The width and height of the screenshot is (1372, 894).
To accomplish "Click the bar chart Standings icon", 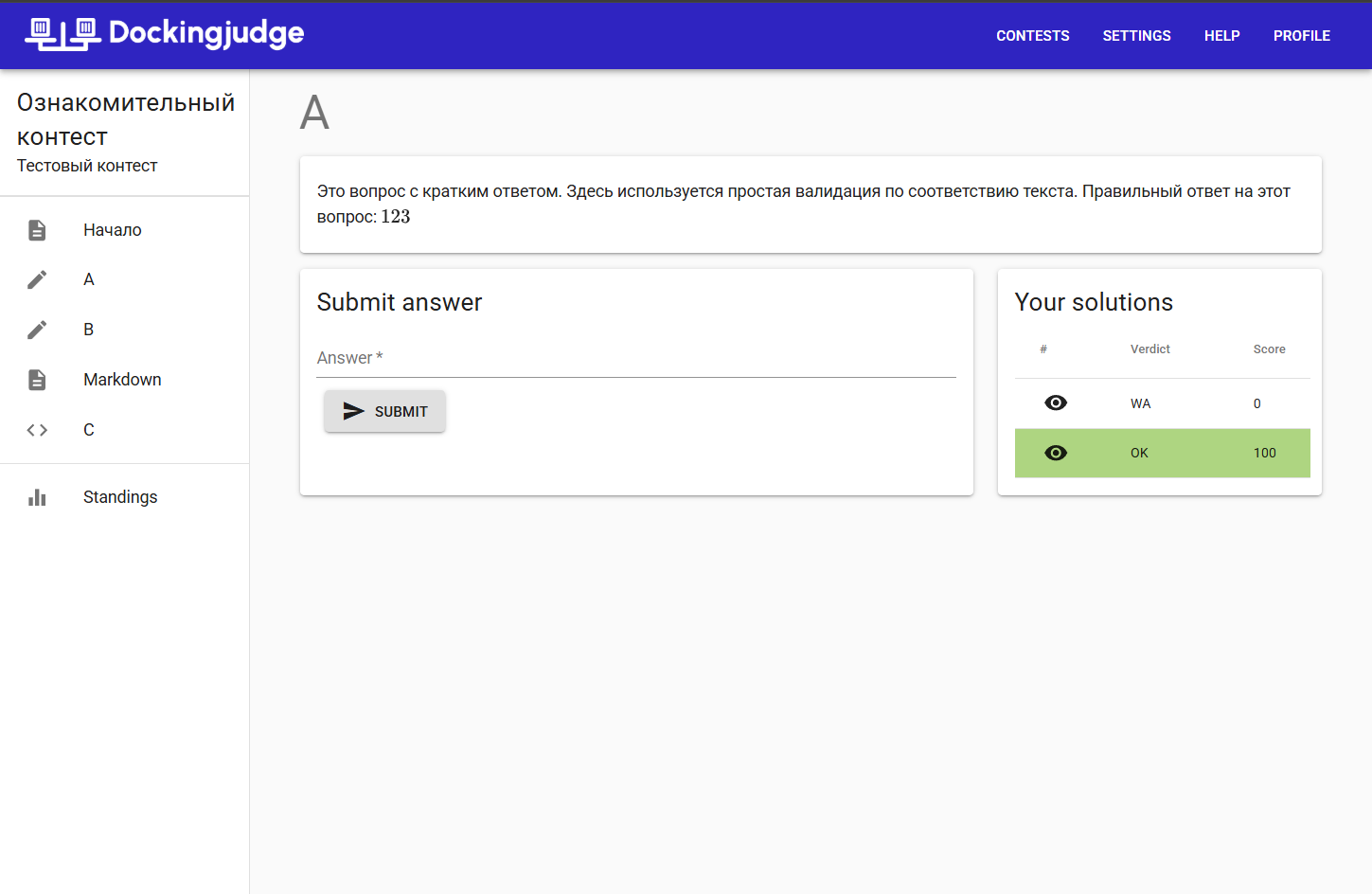I will pos(37,497).
